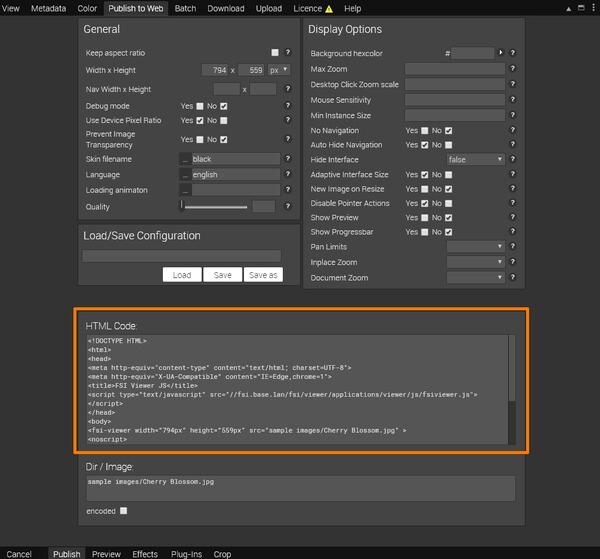Open help icon for Max Zoom
Viewport: 600px width, 559px height.
513,68
